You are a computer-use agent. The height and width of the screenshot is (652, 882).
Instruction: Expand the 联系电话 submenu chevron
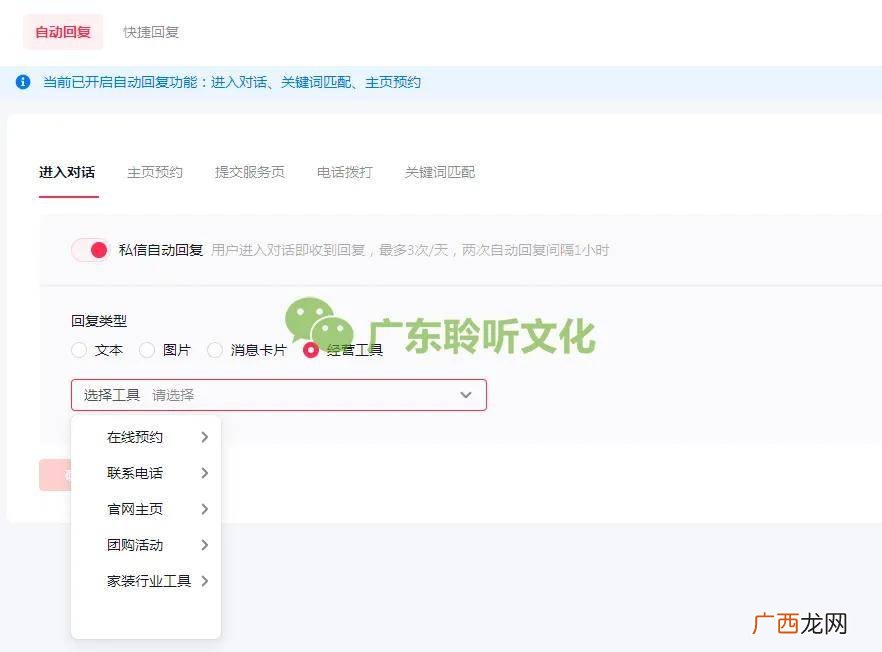click(x=205, y=473)
